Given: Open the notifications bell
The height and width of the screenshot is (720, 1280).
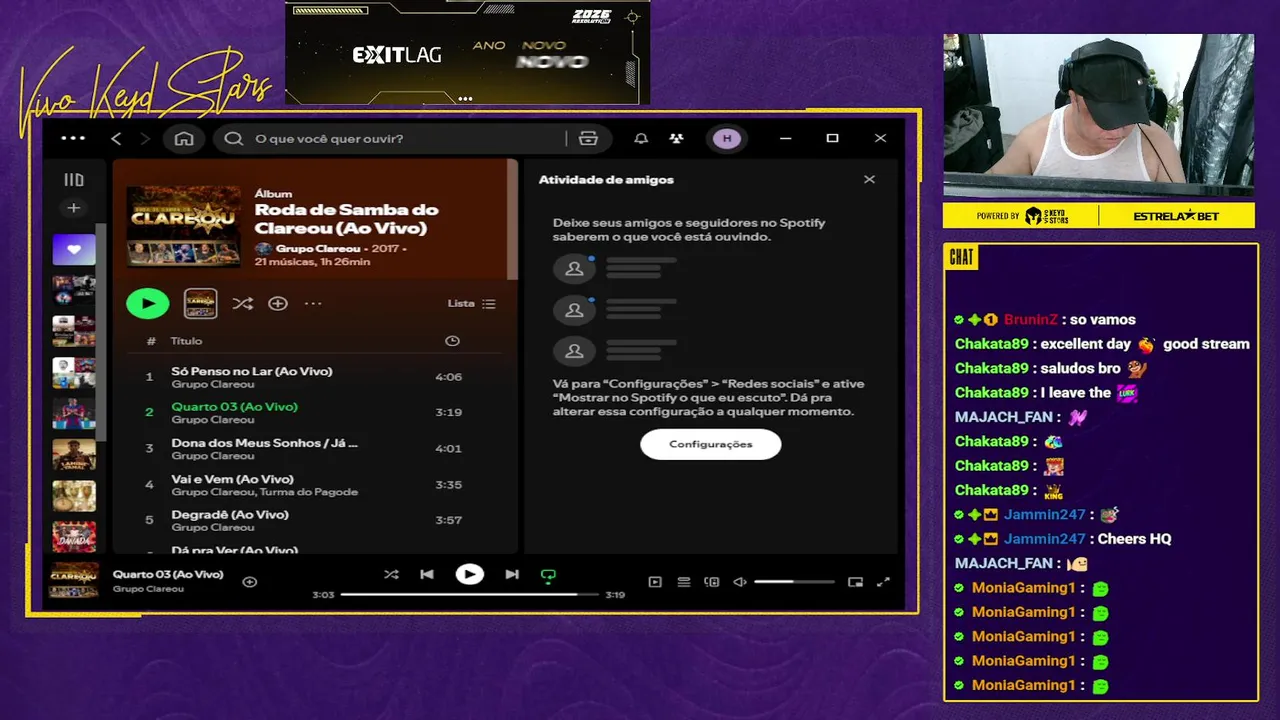Looking at the screenshot, I should click(641, 138).
